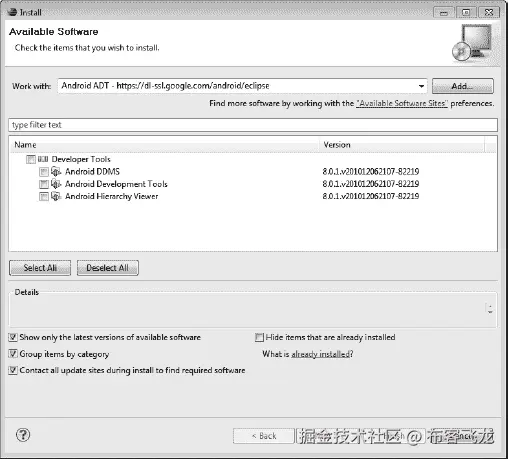The width and height of the screenshot is (508, 459).
Task: Click the help question mark icon
Action: point(23,435)
